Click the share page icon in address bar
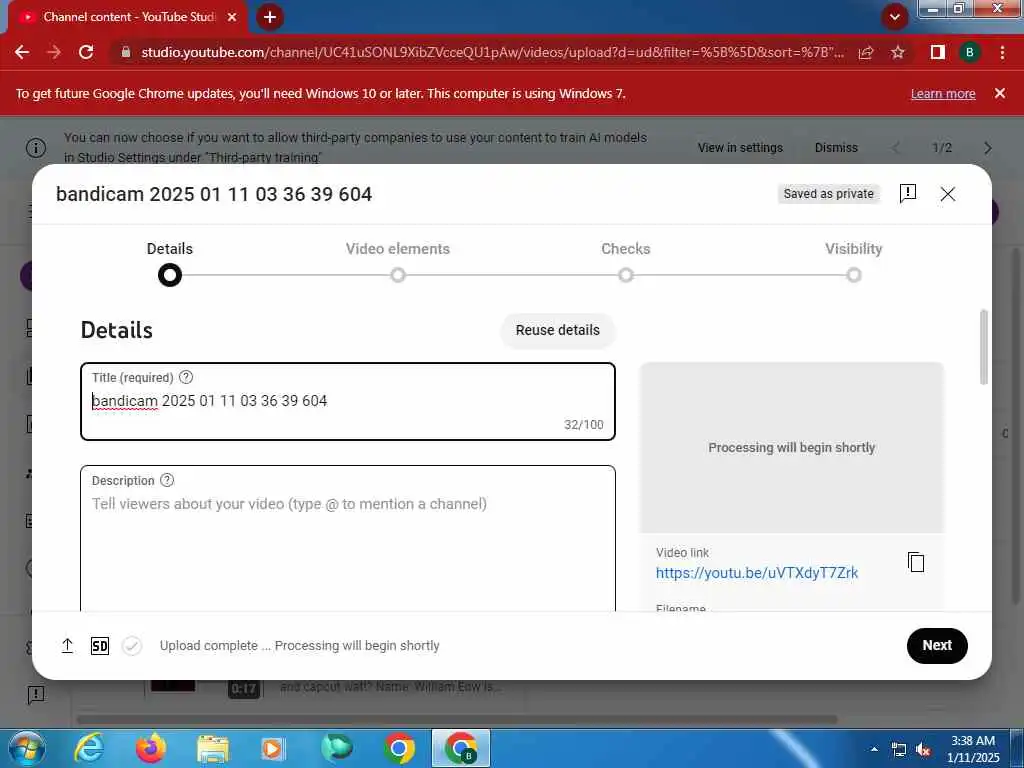This screenshot has width=1024, height=768. [866, 53]
